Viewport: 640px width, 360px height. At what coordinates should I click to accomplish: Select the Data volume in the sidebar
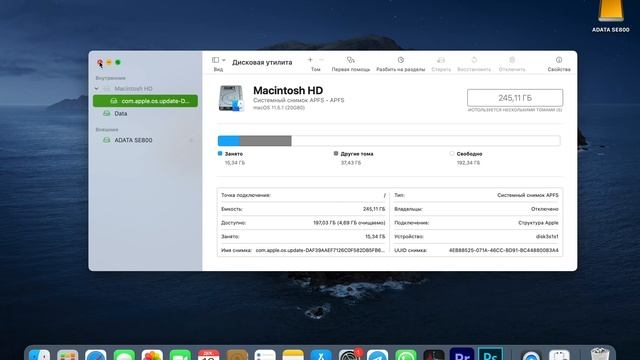(120, 113)
